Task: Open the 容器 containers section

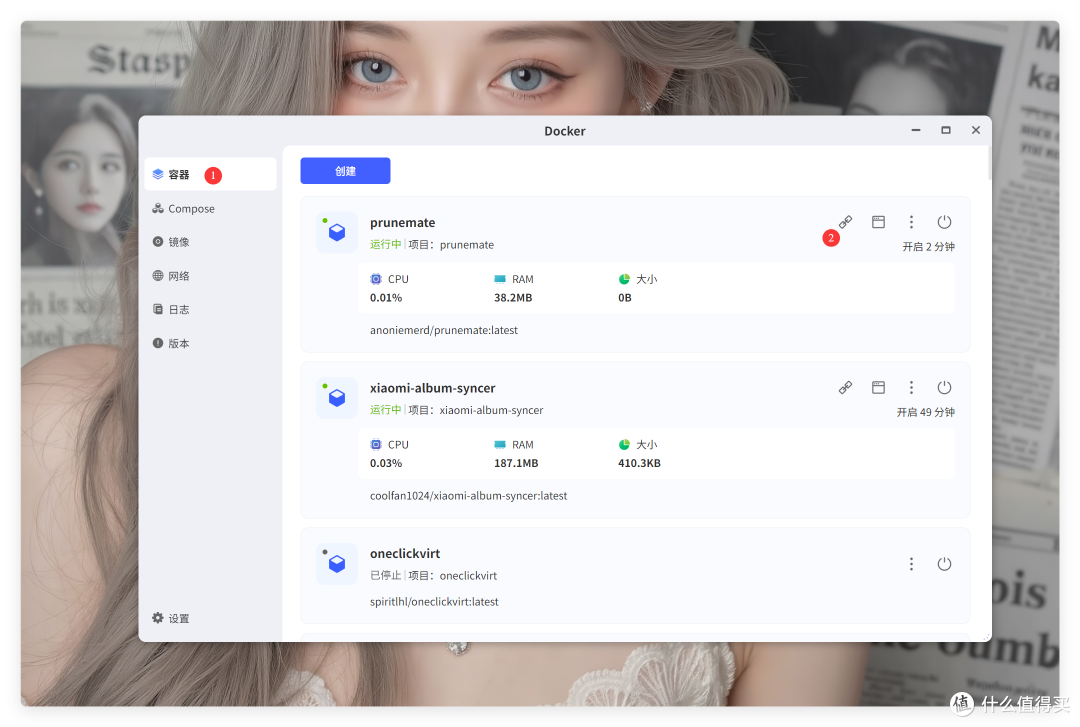Action: coord(210,174)
